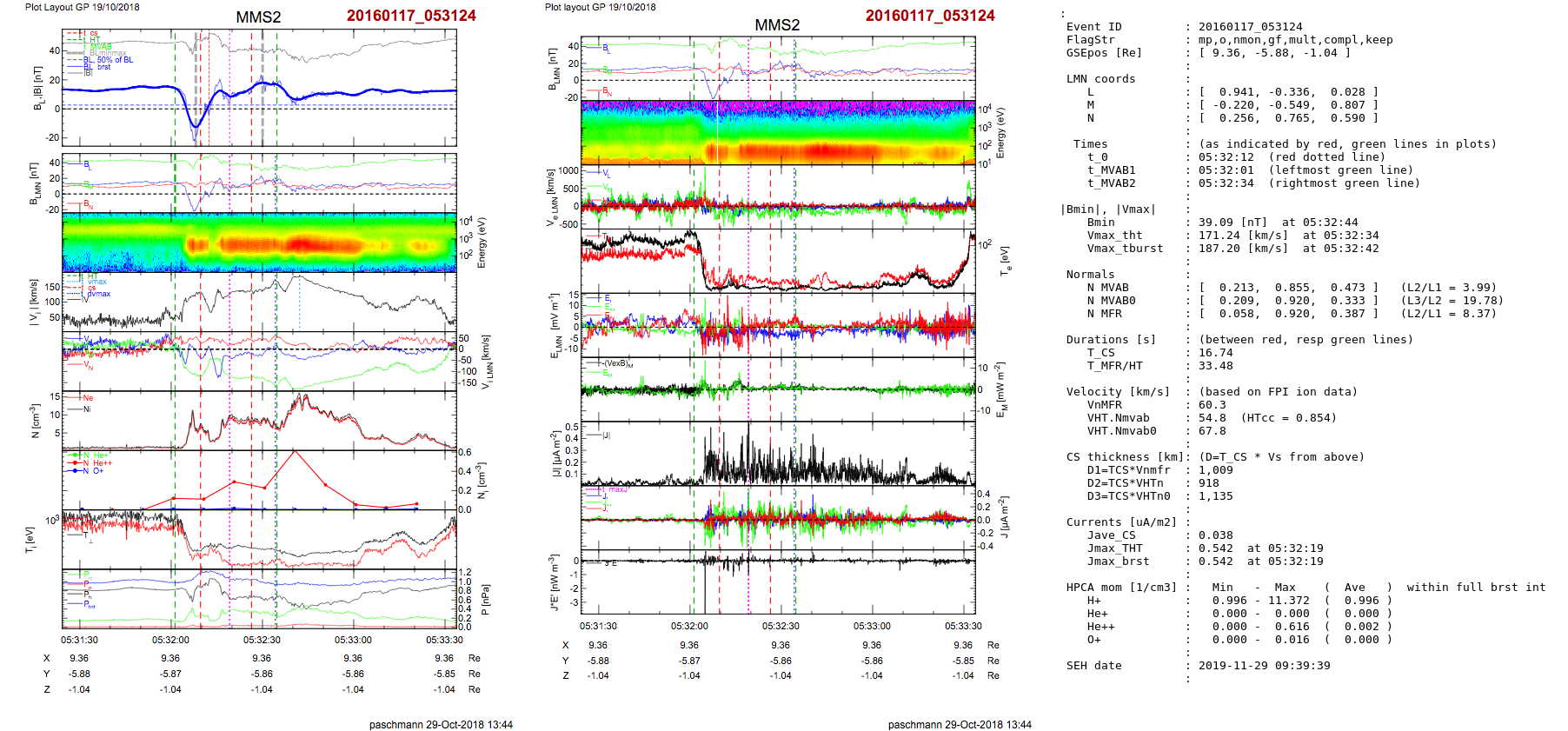Select the |J| current density panel in the right plot
Screen dimensions: 1568x731
(778, 454)
